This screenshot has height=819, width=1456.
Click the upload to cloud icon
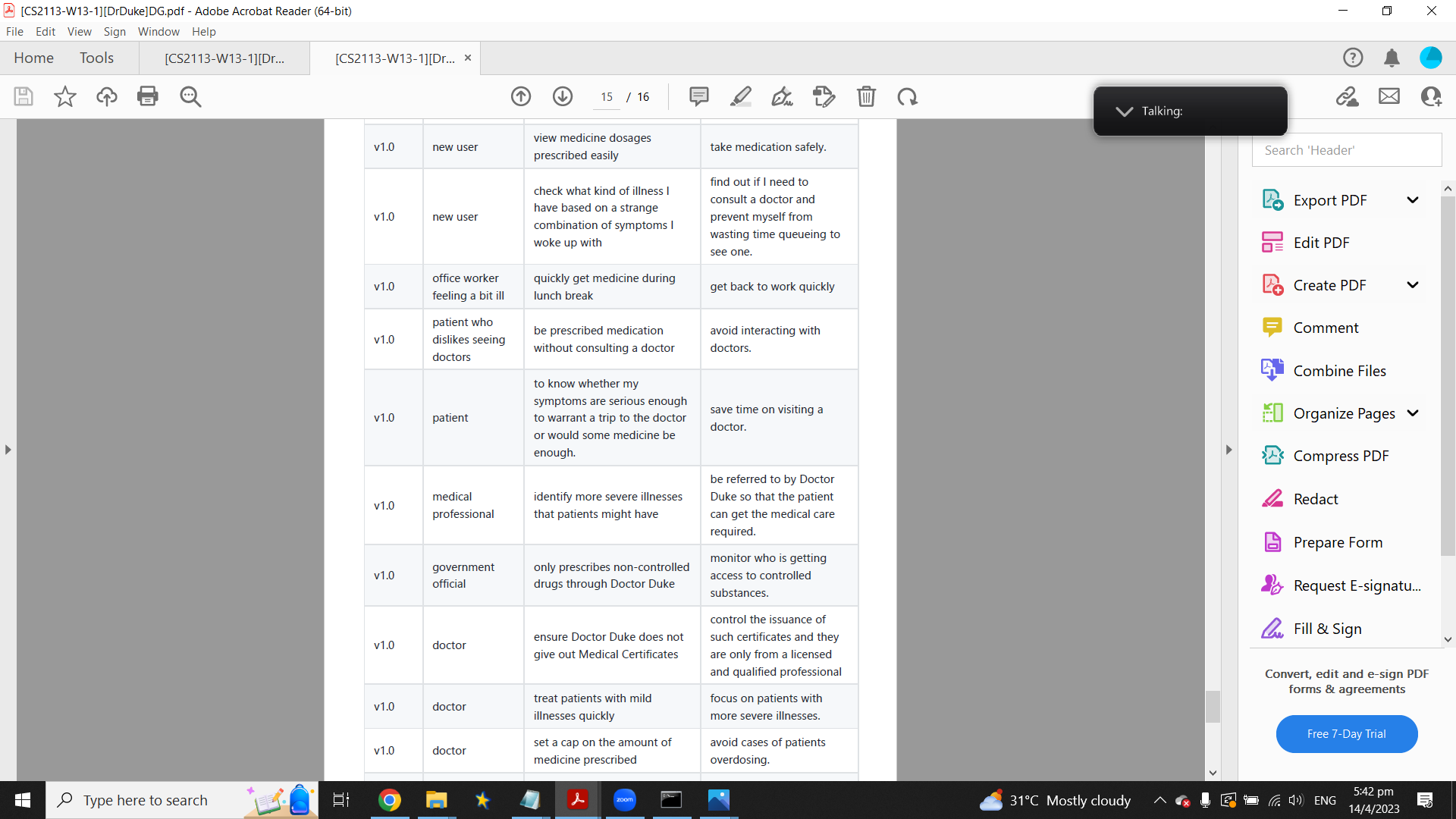[106, 96]
